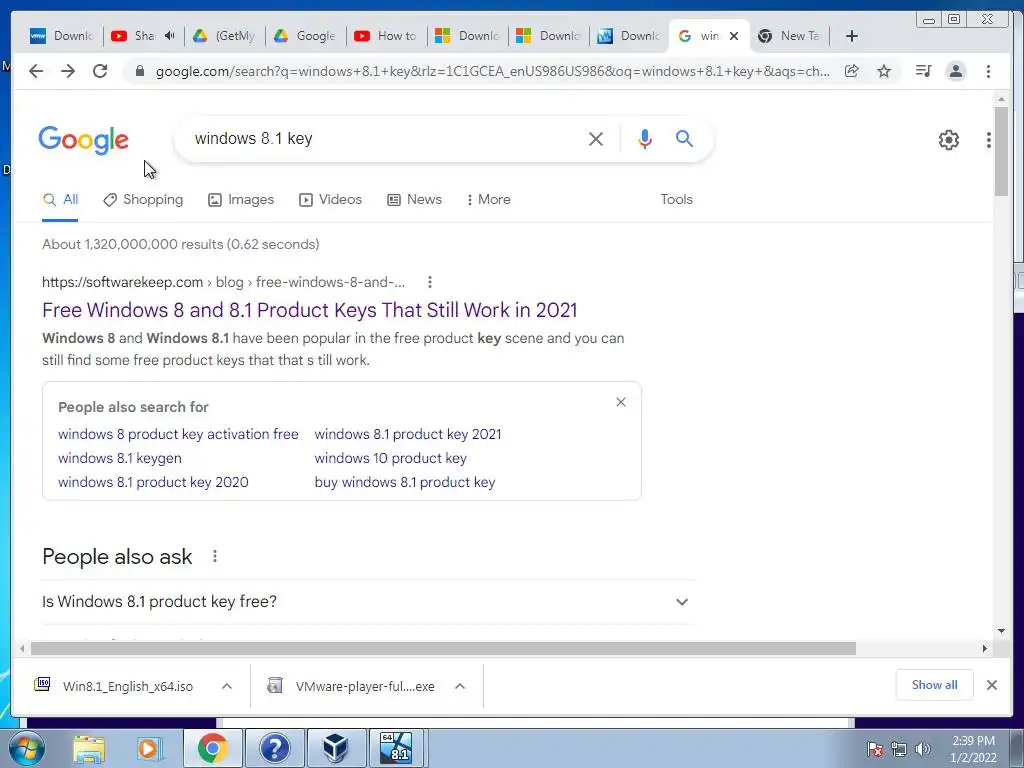Viewport: 1024px width, 768px height.
Task: Search 'buy windows 8.1 product key' suggestion
Action: click(x=405, y=483)
